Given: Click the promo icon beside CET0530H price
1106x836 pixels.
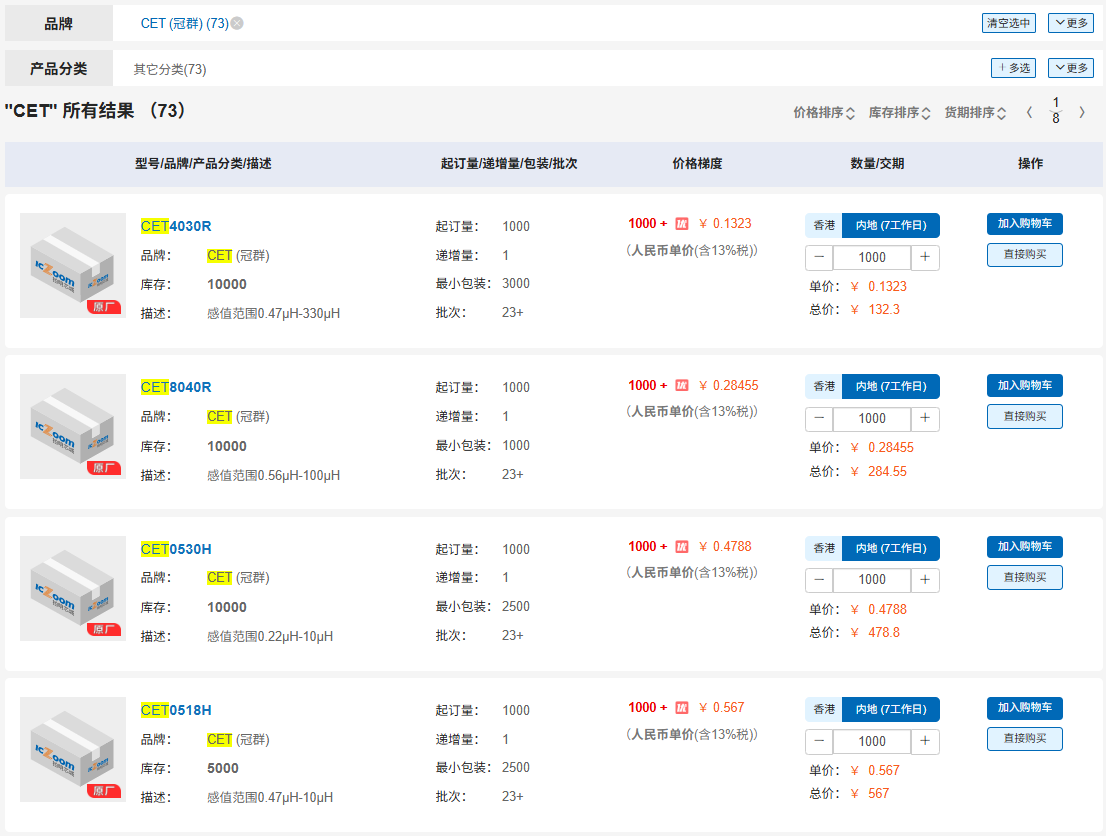Looking at the screenshot, I should pyautogui.click(x=681, y=547).
